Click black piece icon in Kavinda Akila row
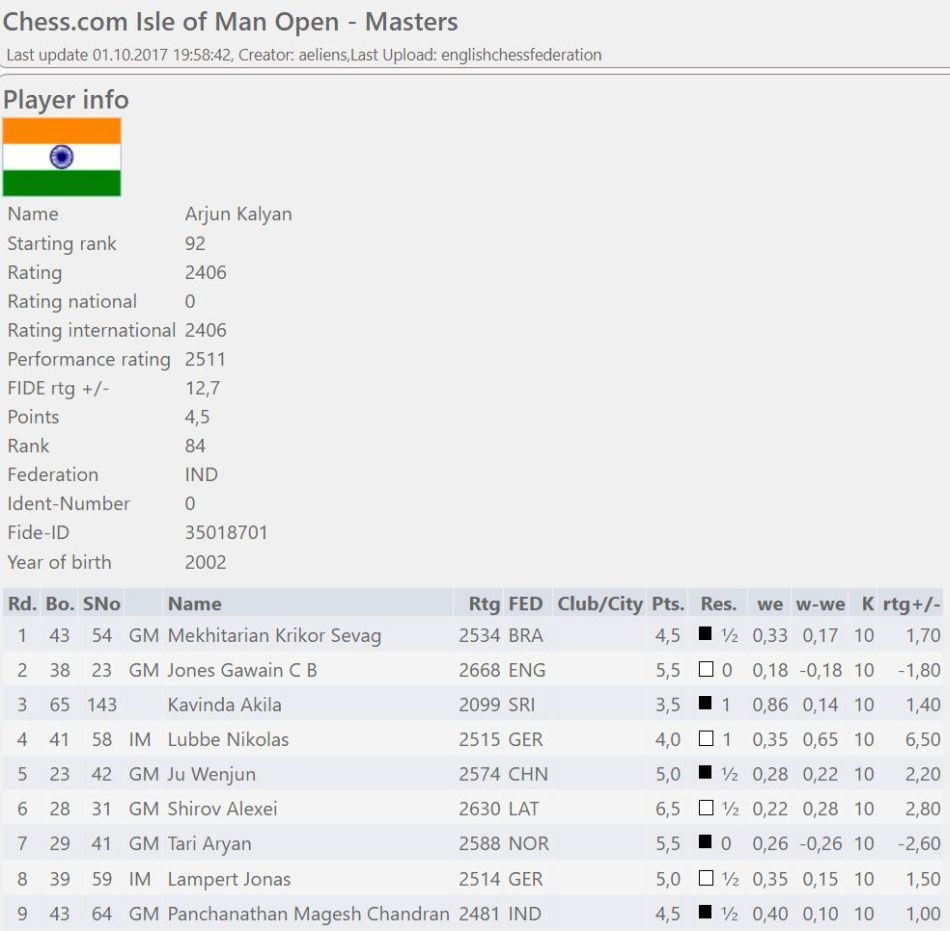This screenshot has height=931, width=950. 705,704
